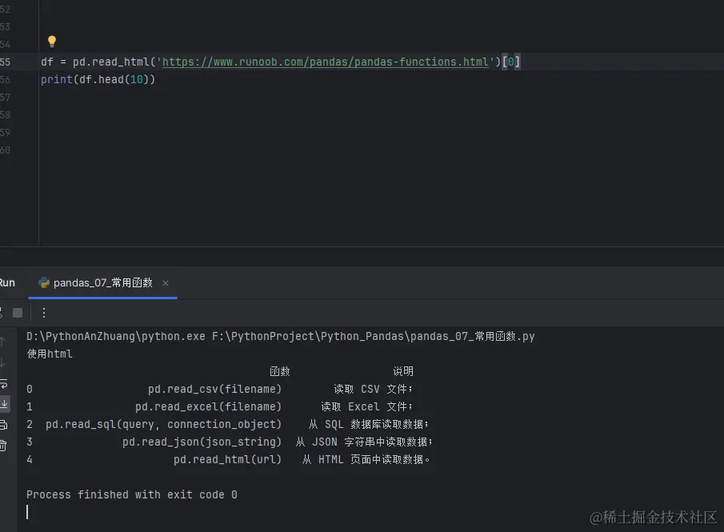This screenshot has height=532, width=724.
Task: Select the pandas_07_常用函数 run tab
Action: coord(102,283)
